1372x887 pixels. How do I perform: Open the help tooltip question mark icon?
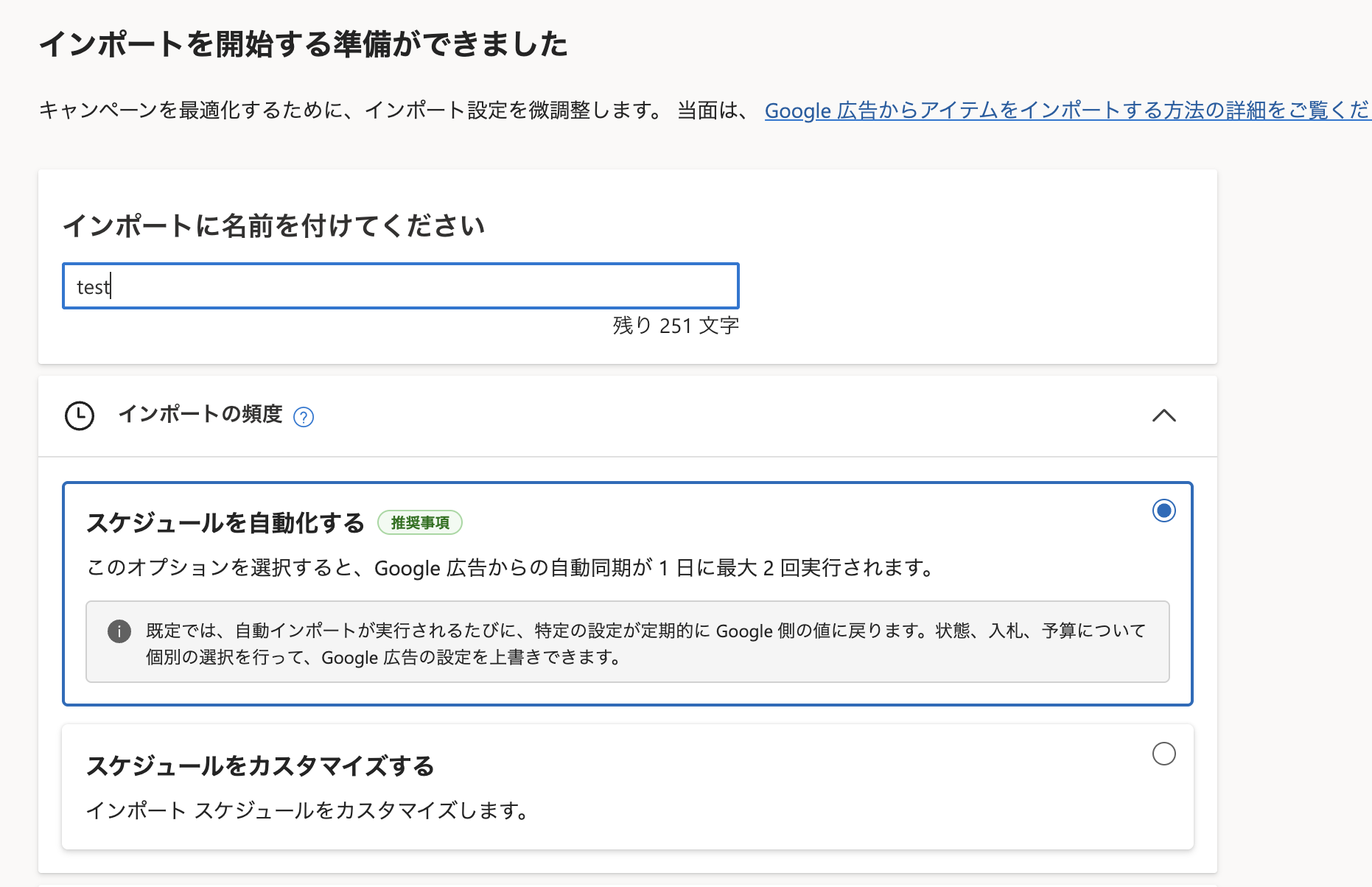pos(304,417)
